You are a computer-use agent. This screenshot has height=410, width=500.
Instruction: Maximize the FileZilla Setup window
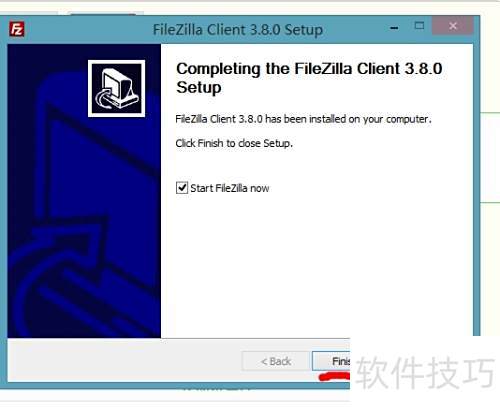tap(419, 26)
